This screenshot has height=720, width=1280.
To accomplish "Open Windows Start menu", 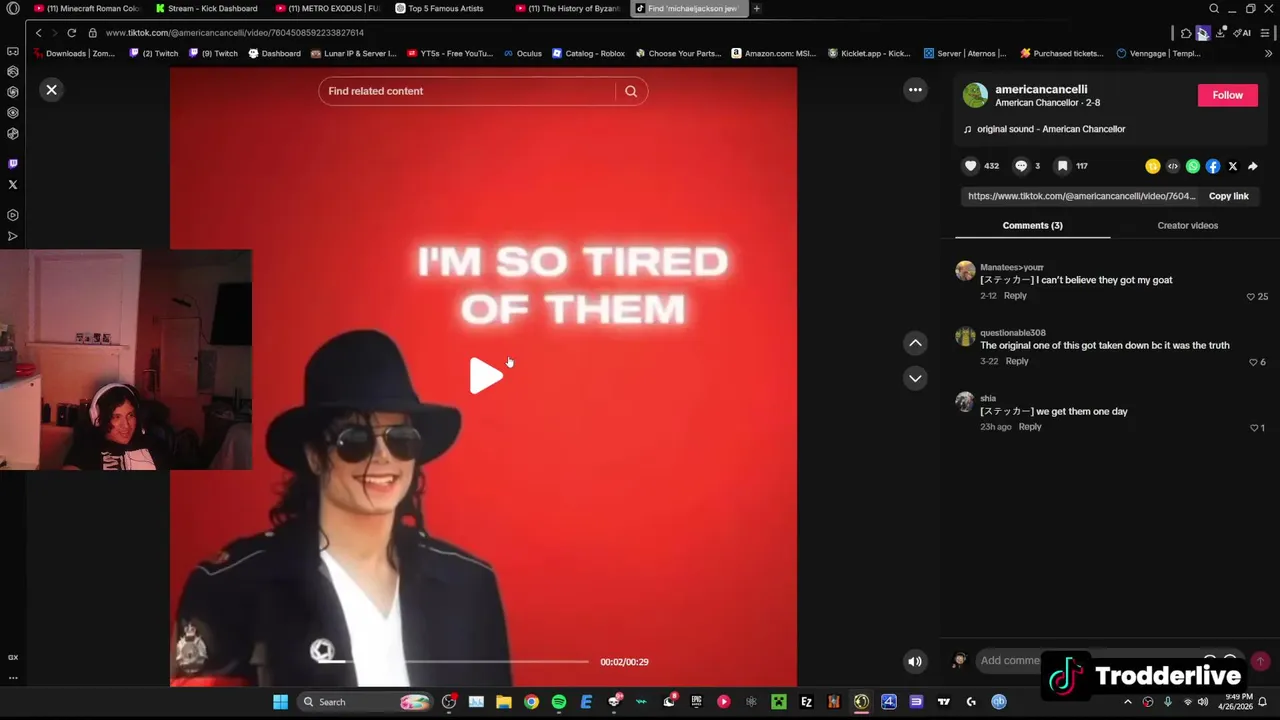I will click(280, 702).
